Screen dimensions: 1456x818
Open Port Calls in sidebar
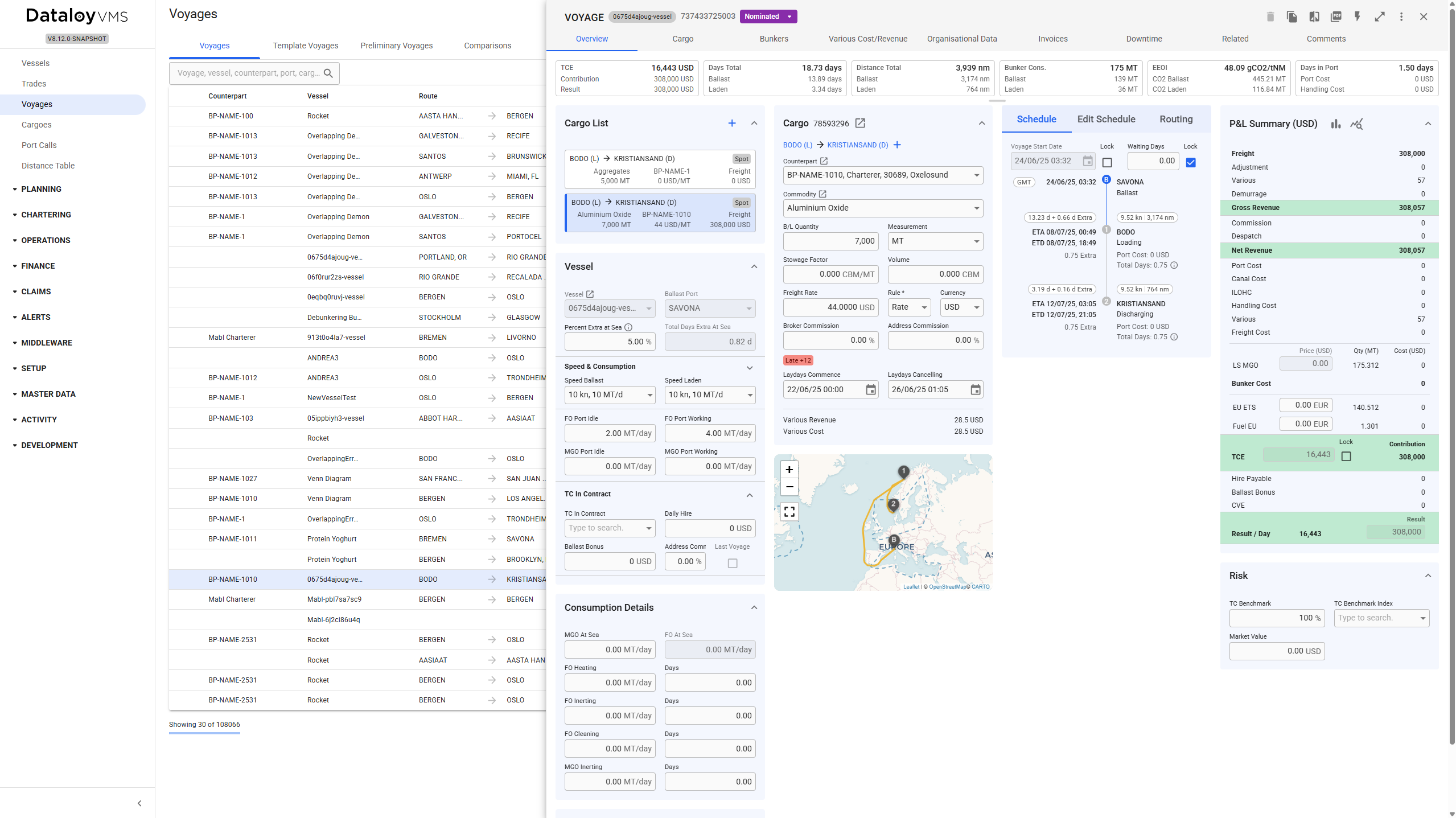[x=39, y=145]
